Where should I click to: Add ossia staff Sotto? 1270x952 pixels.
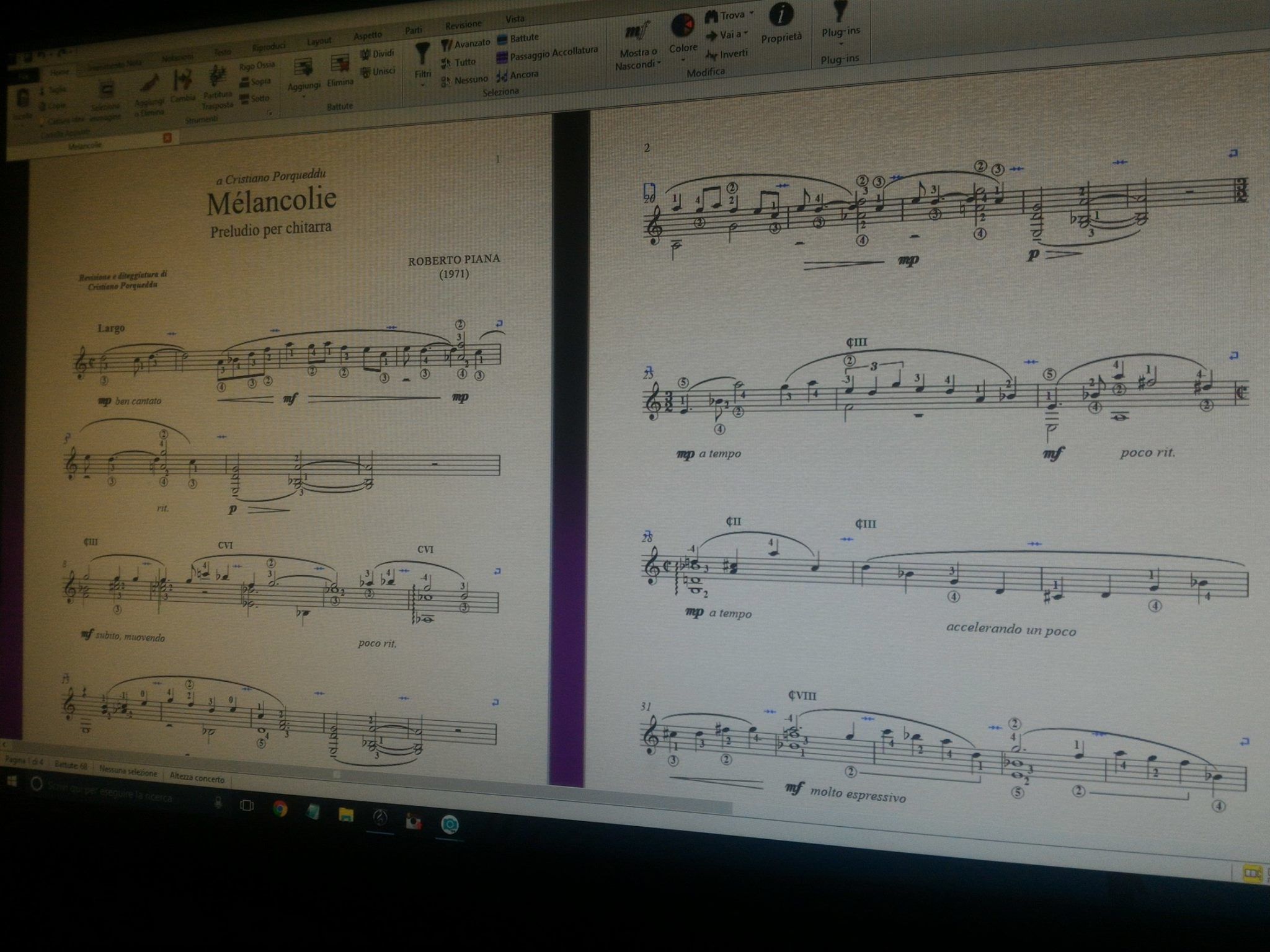pos(255,99)
